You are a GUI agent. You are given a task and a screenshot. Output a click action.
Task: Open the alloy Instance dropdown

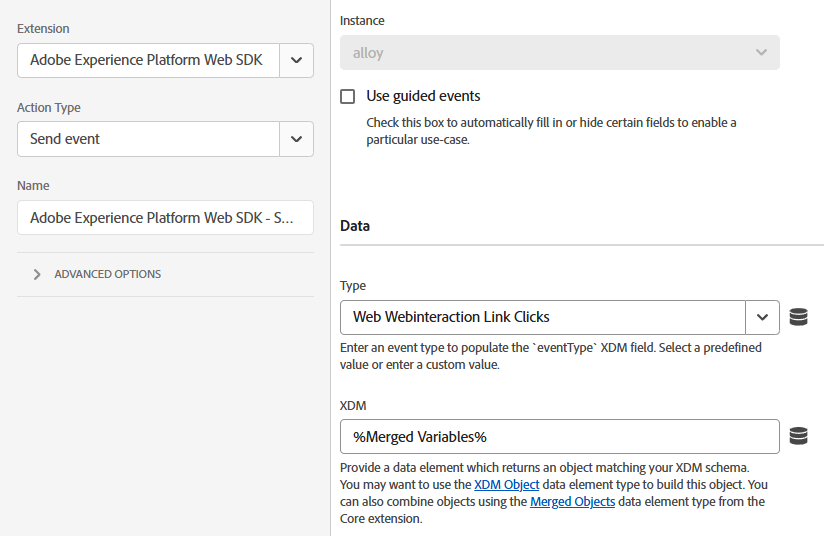click(560, 53)
